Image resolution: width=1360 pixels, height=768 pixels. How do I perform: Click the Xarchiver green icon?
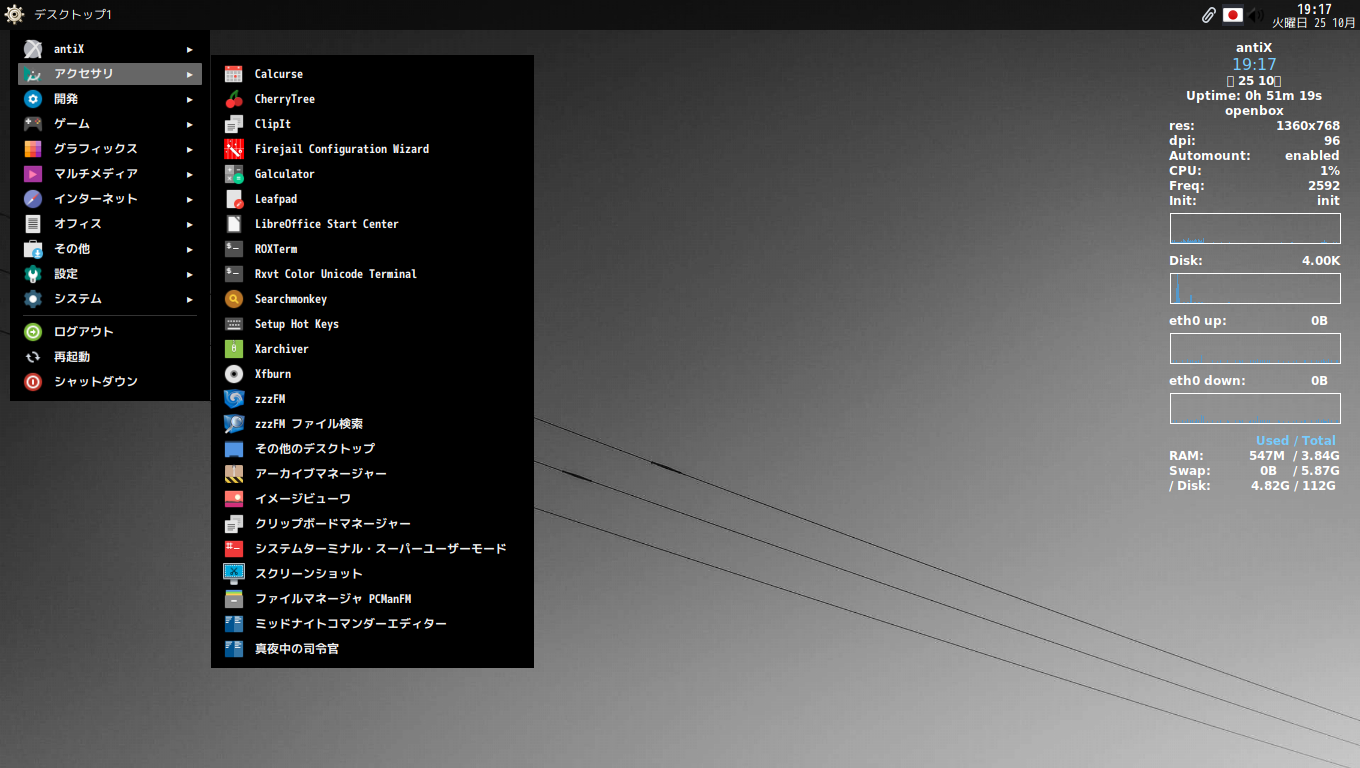[x=234, y=349]
